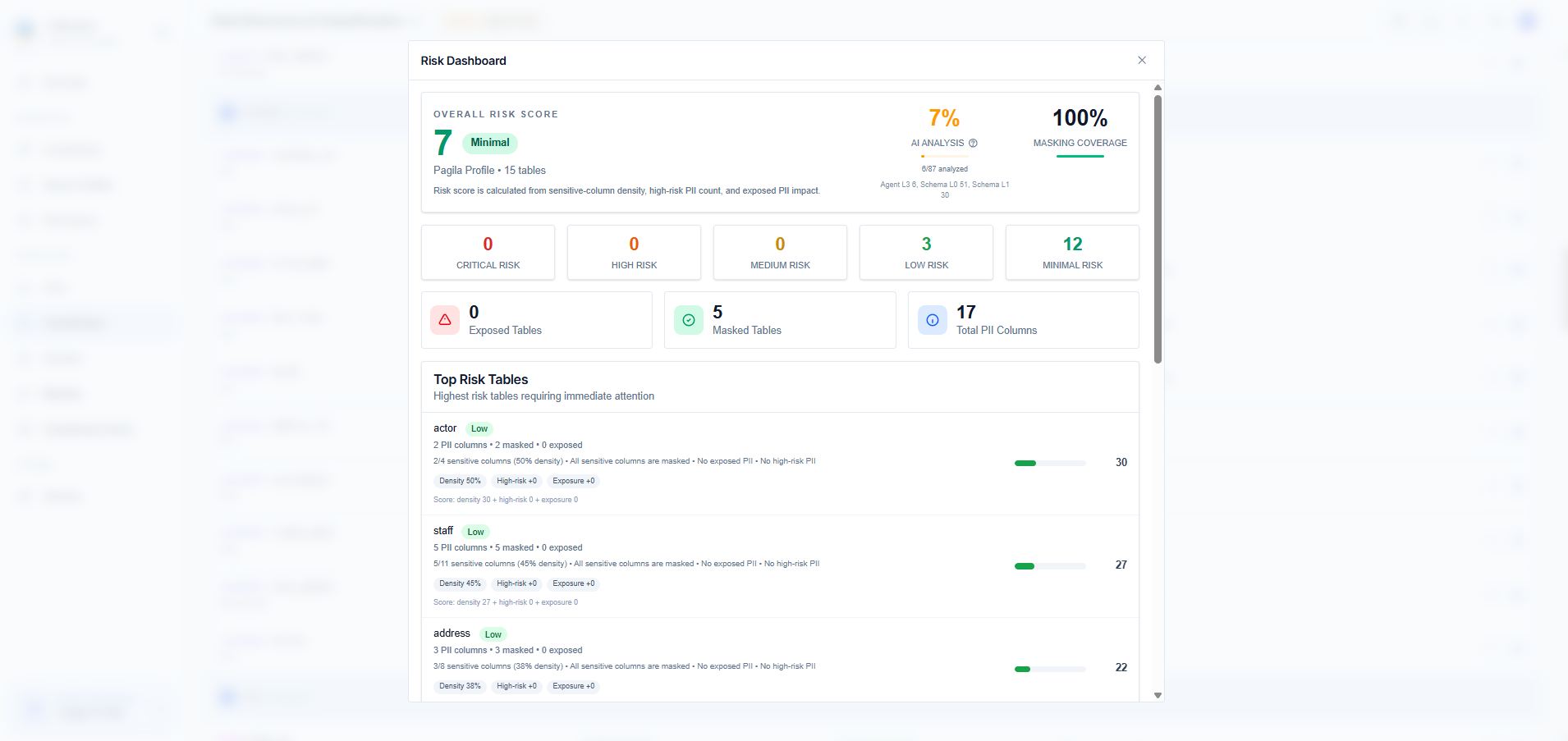Select the Low Risk count card

(x=926, y=253)
